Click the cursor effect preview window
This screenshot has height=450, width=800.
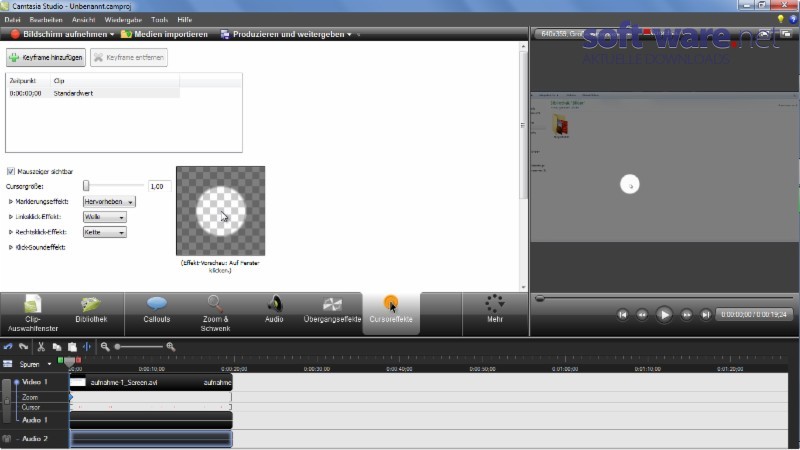pyautogui.click(x=220, y=211)
